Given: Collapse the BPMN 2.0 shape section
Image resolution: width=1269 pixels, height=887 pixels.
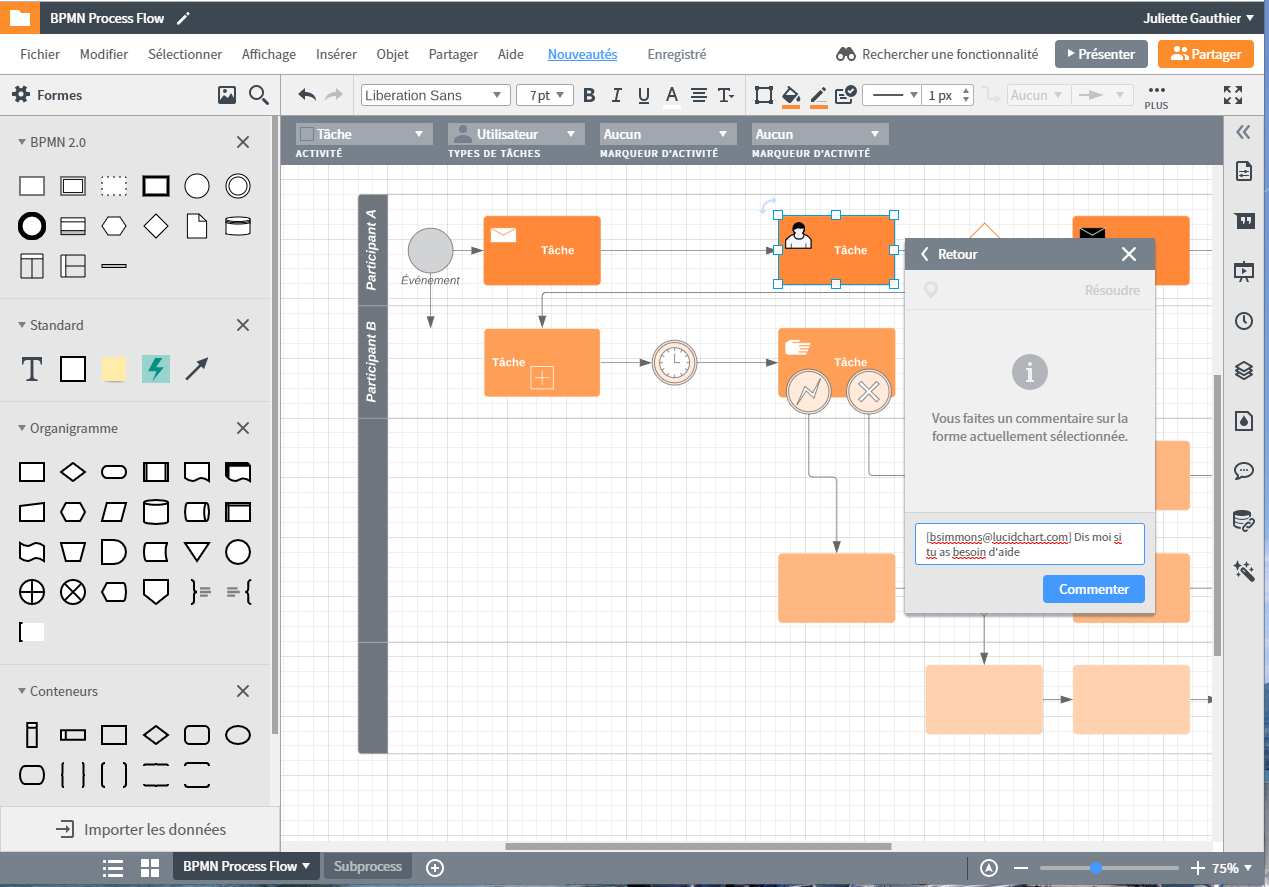Looking at the screenshot, I should pyautogui.click(x=22, y=142).
